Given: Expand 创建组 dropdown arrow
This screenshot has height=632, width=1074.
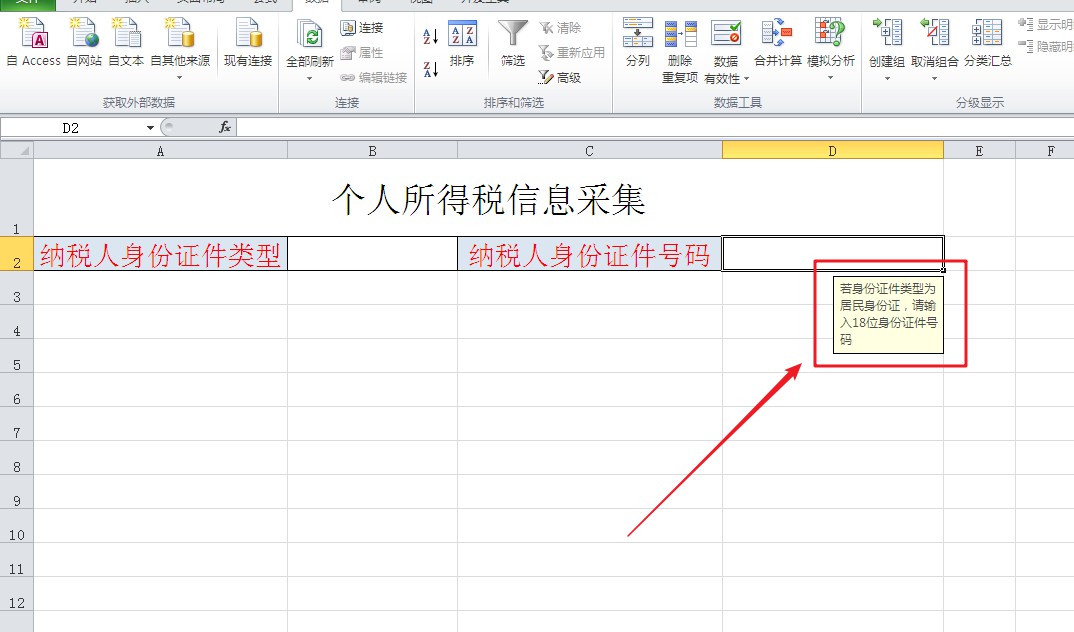Looking at the screenshot, I should click(x=887, y=79).
